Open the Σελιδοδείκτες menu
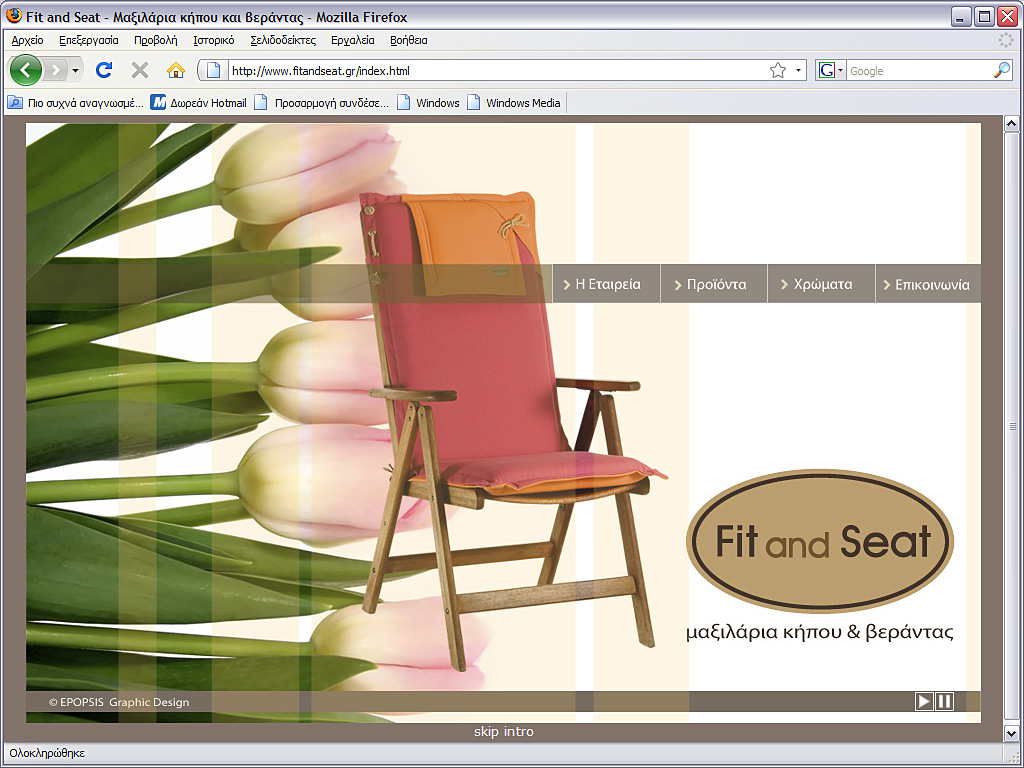1024x768 pixels. [x=283, y=40]
